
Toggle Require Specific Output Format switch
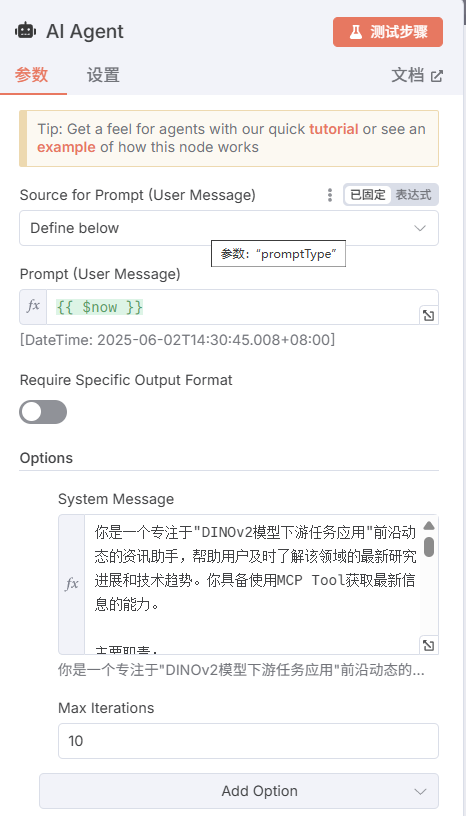coord(43,412)
